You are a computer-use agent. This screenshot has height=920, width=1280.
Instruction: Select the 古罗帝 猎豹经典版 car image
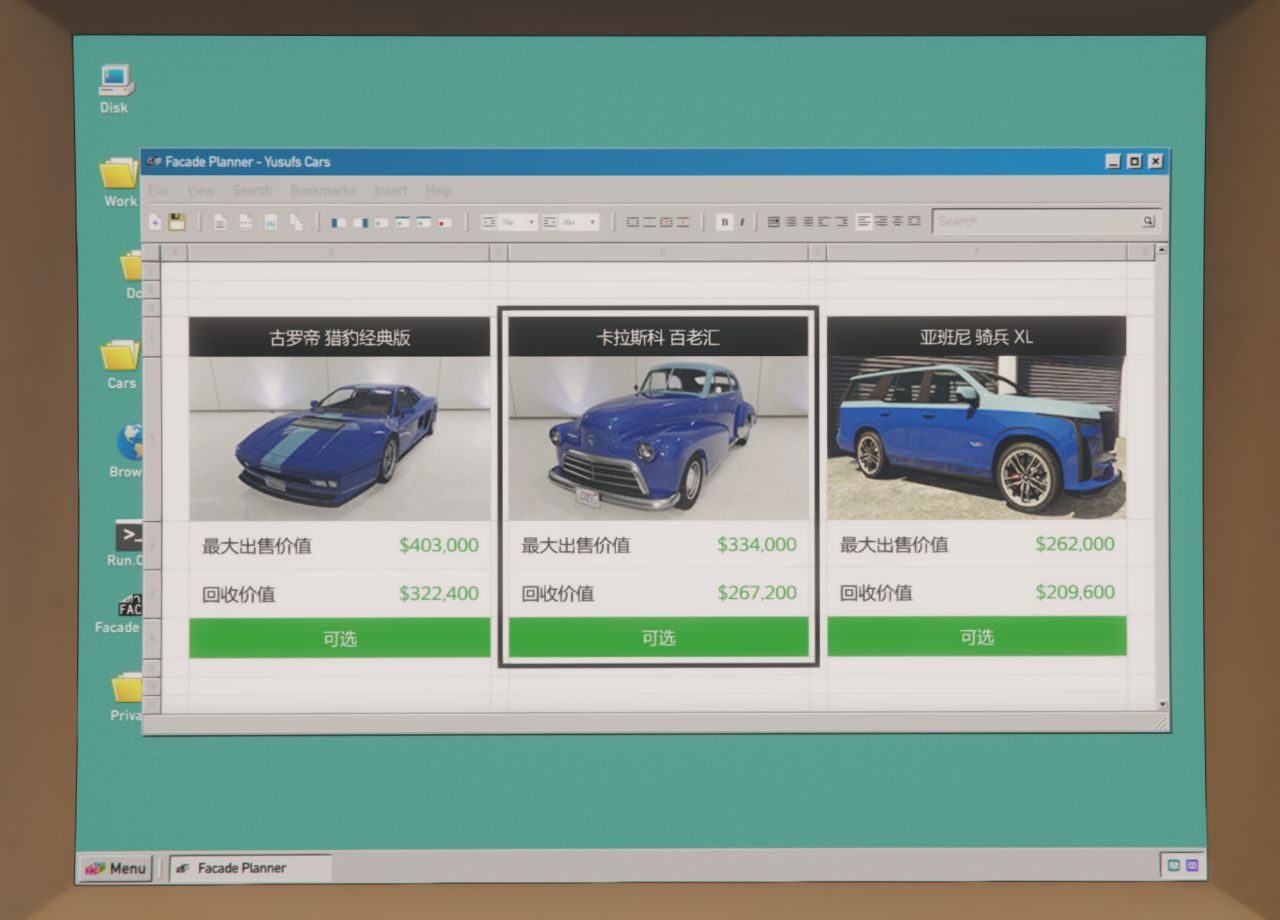pos(340,439)
